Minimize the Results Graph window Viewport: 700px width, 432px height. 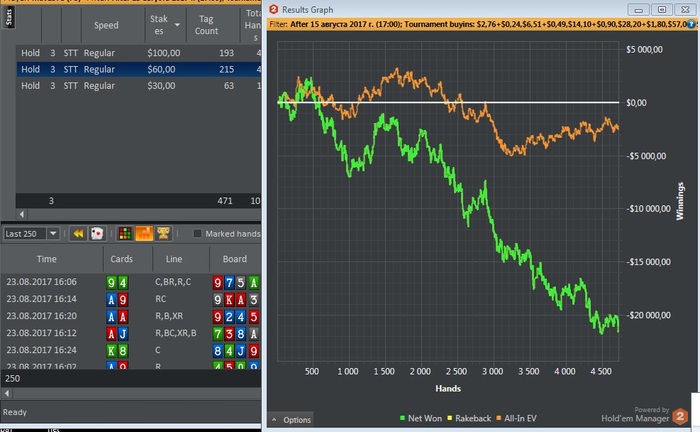tap(638, 9)
